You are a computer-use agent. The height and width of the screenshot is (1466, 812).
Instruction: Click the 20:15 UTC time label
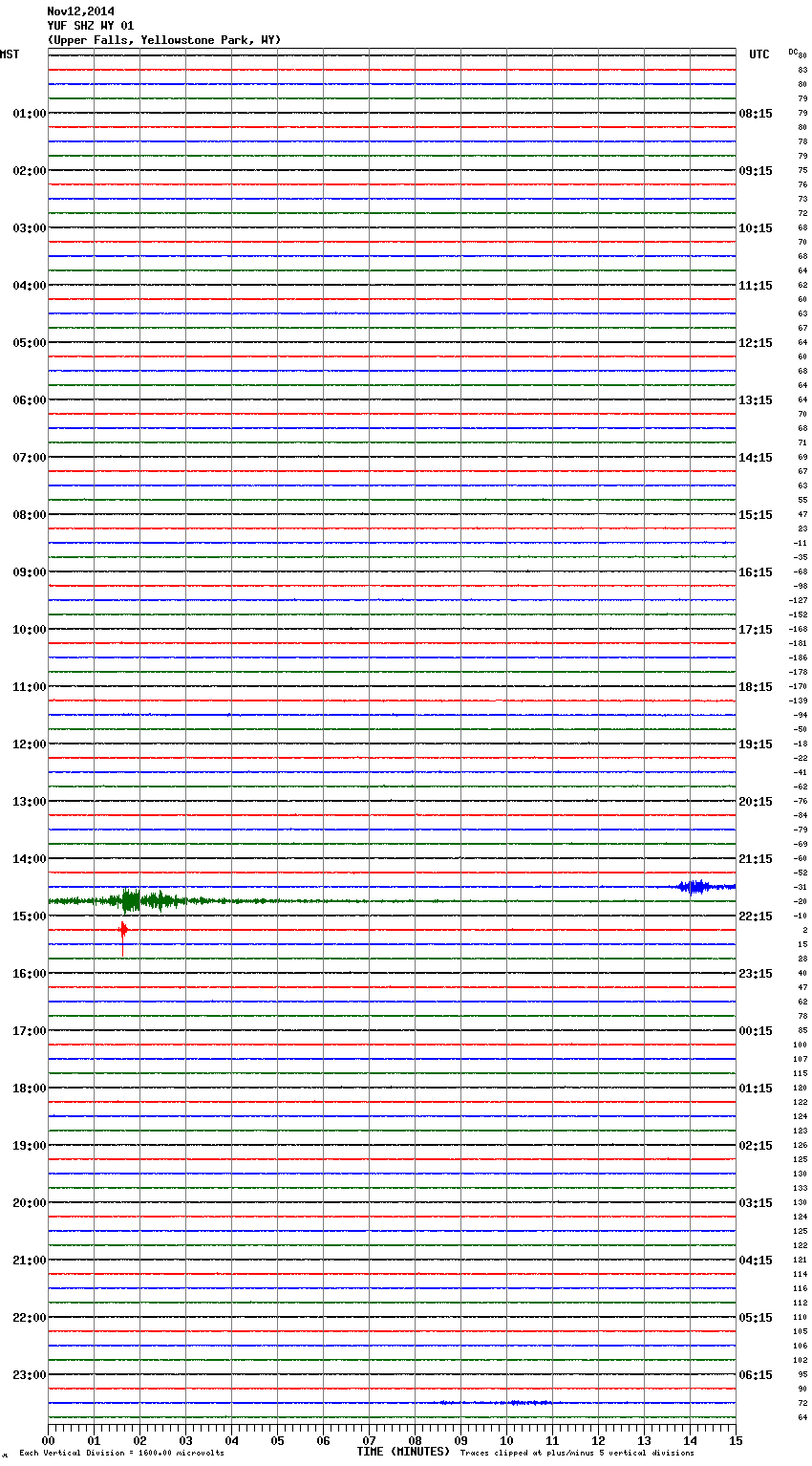tap(756, 802)
